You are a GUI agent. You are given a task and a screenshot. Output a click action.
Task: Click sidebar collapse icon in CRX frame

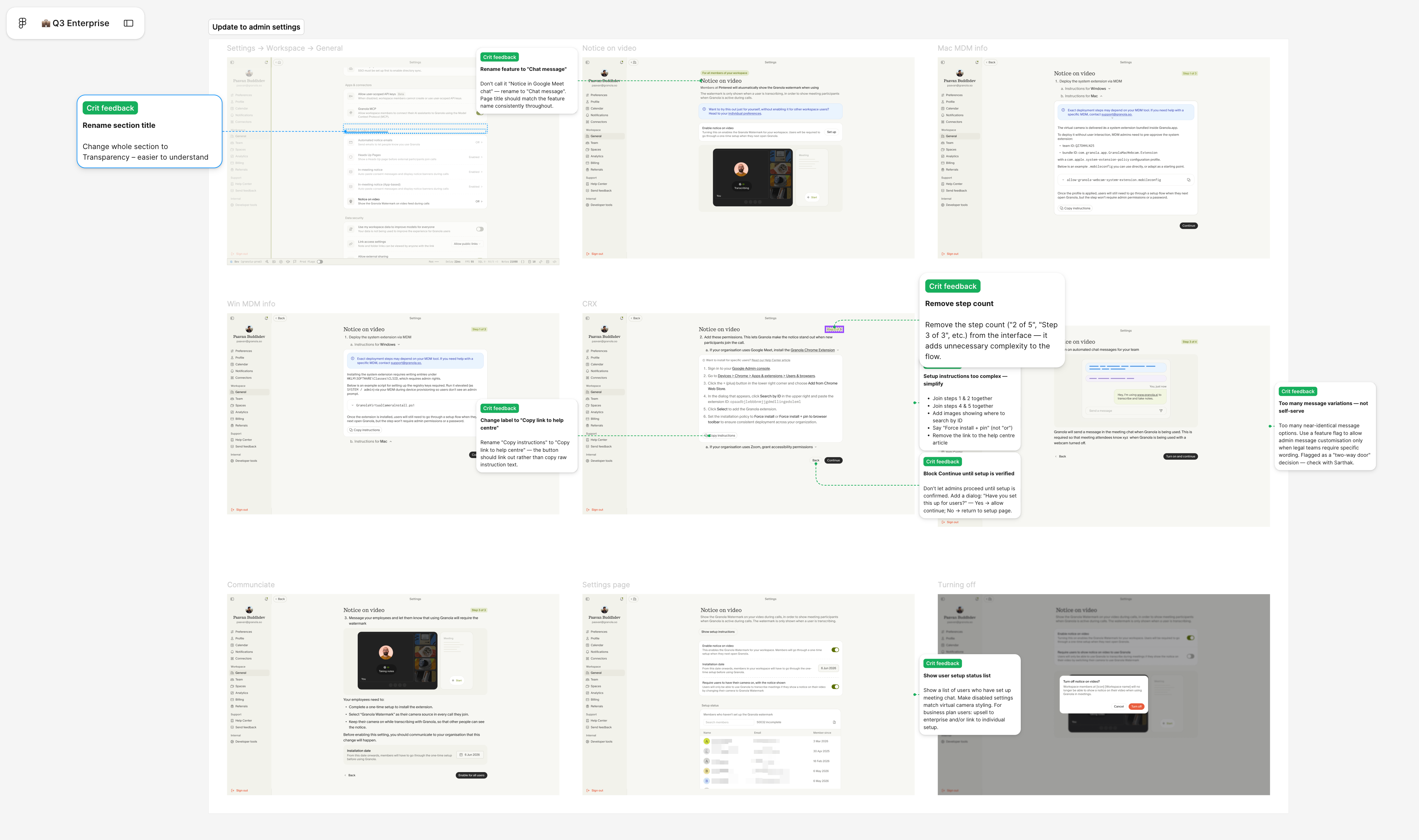coord(588,318)
